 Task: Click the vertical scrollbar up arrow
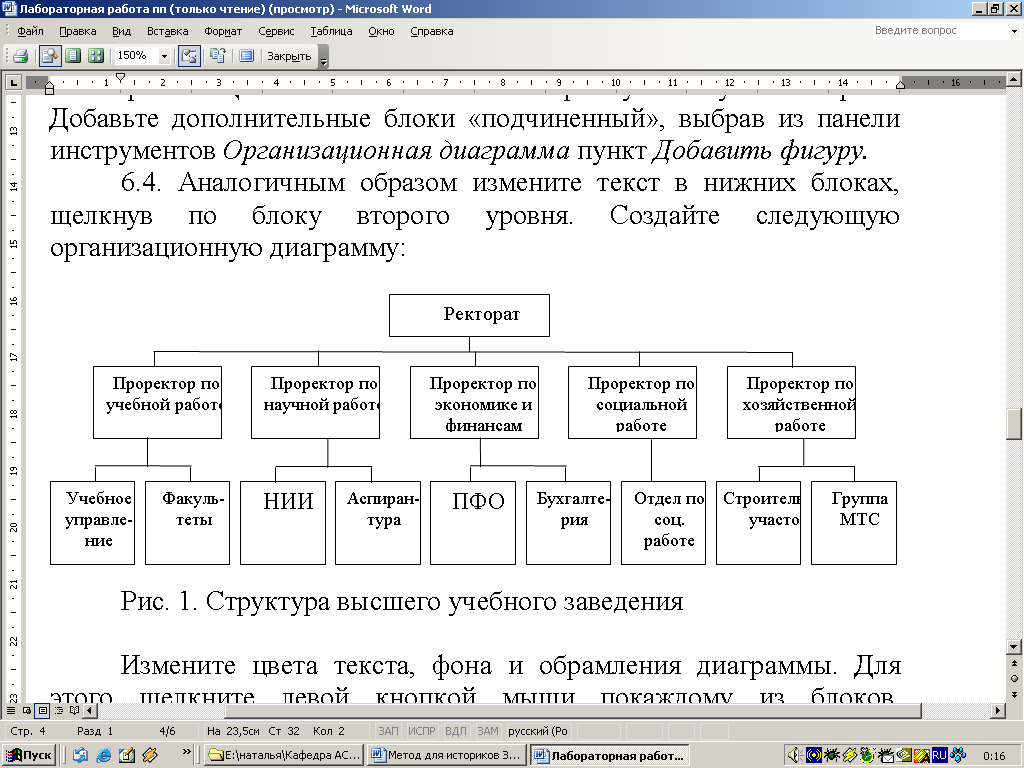coord(1014,80)
